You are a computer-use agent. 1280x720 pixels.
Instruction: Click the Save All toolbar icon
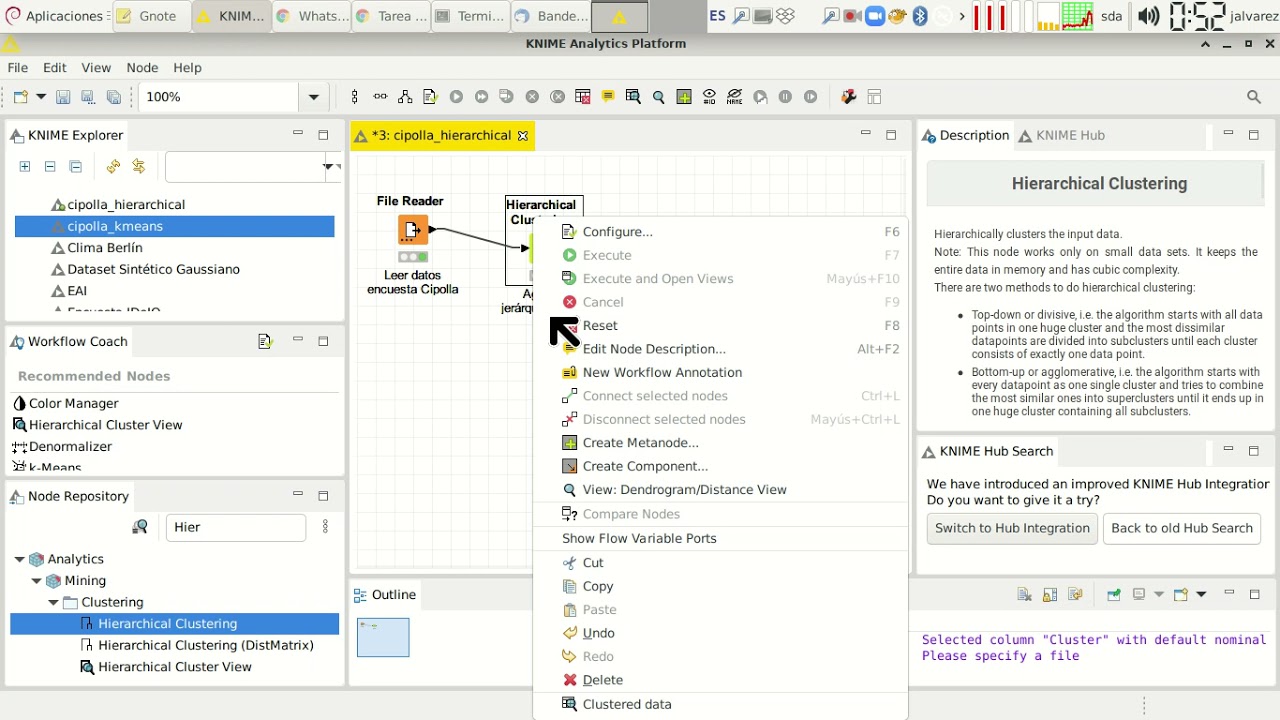pos(113,97)
